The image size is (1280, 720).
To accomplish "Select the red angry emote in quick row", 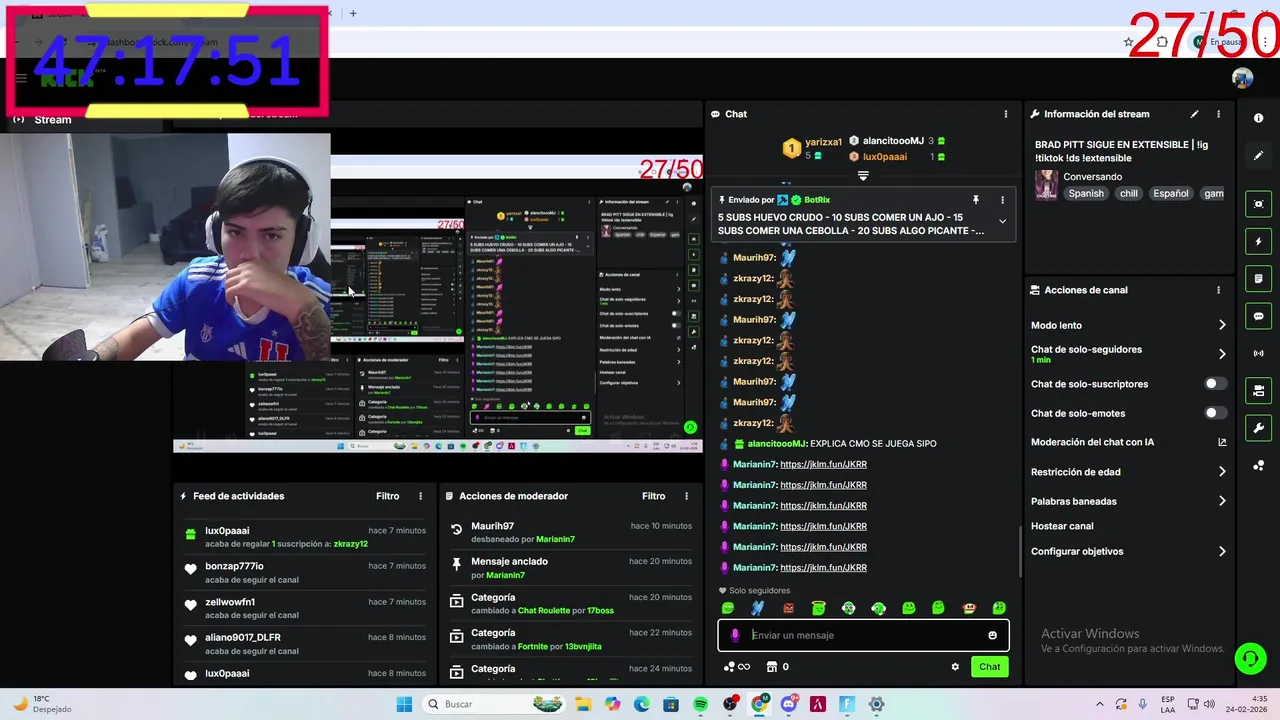I will [x=788, y=608].
